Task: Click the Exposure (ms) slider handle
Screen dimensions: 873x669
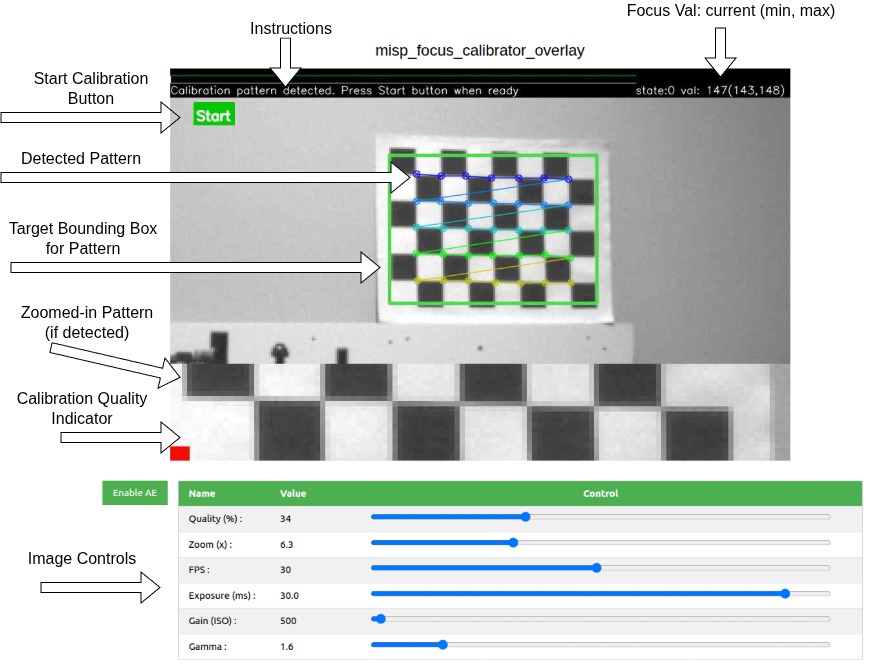Action: (x=786, y=593)
